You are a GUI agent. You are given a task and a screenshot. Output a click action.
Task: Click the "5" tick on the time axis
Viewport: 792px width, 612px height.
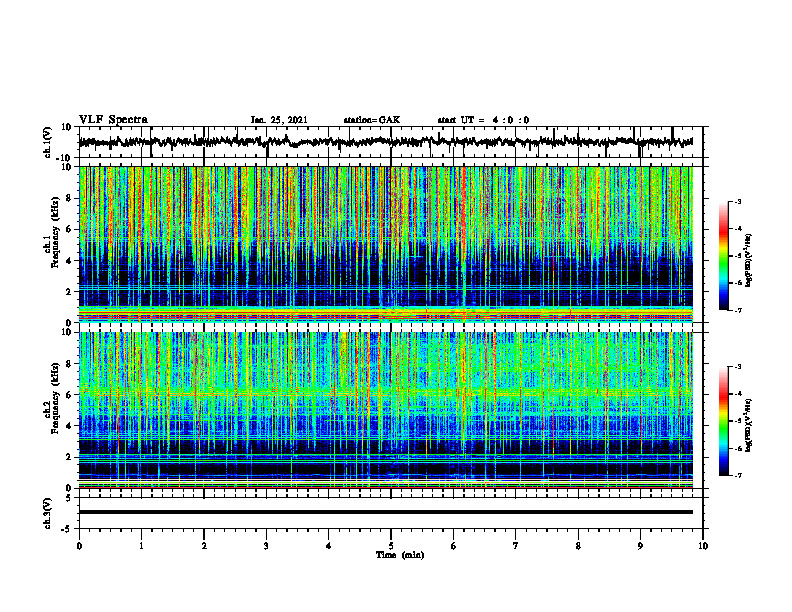[391, 546]
